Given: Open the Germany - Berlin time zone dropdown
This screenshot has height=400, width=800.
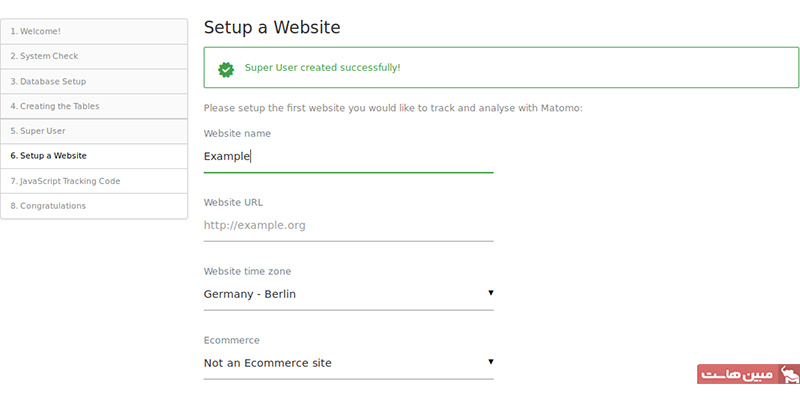Looking at the screenshot, I should pos(348,294).
